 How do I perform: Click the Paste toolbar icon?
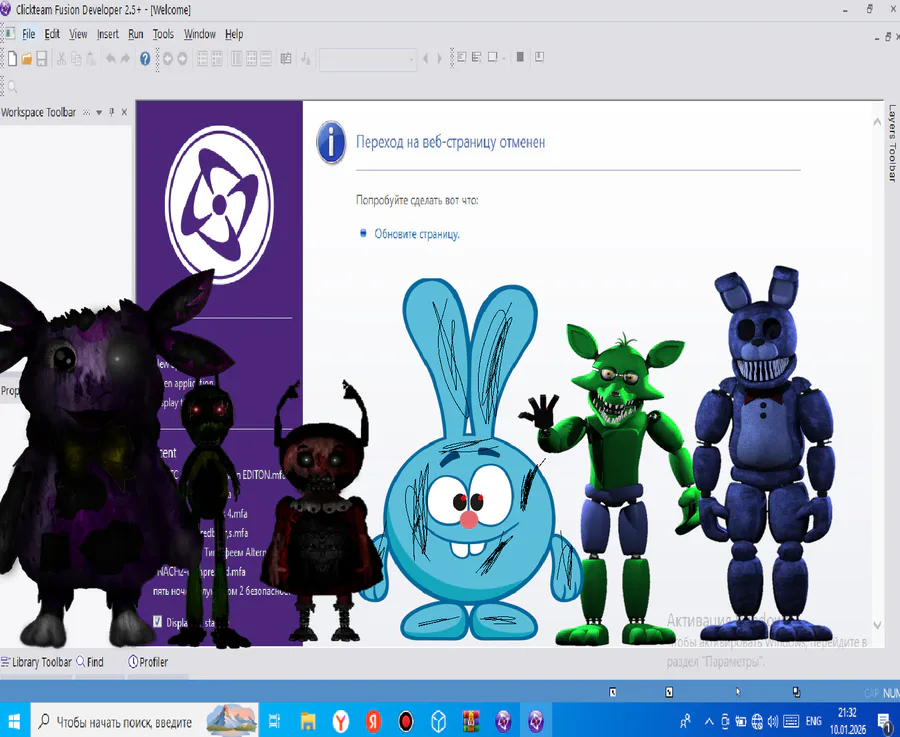[x=91, y=59]
